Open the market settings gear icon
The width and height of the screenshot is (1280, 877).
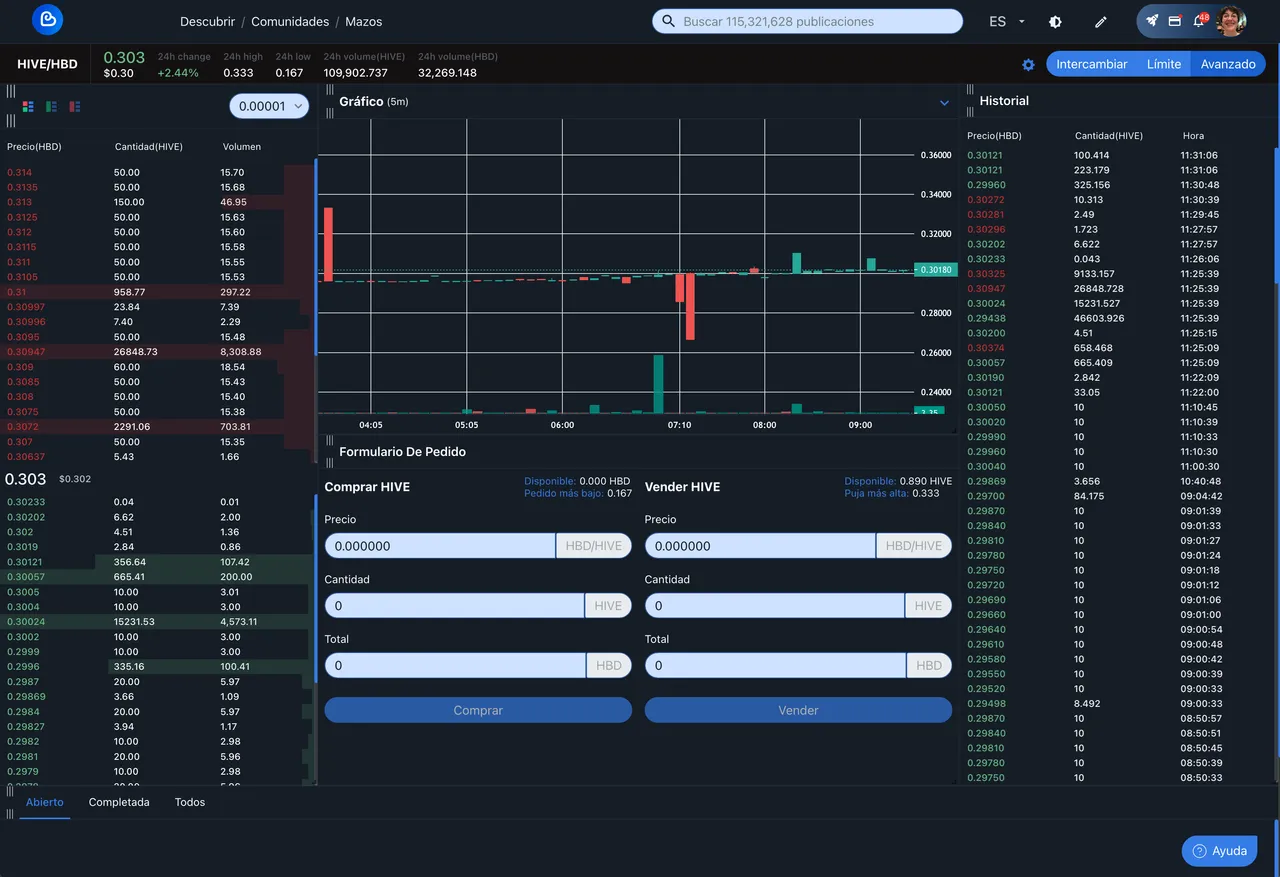[x=1028, y=64]
